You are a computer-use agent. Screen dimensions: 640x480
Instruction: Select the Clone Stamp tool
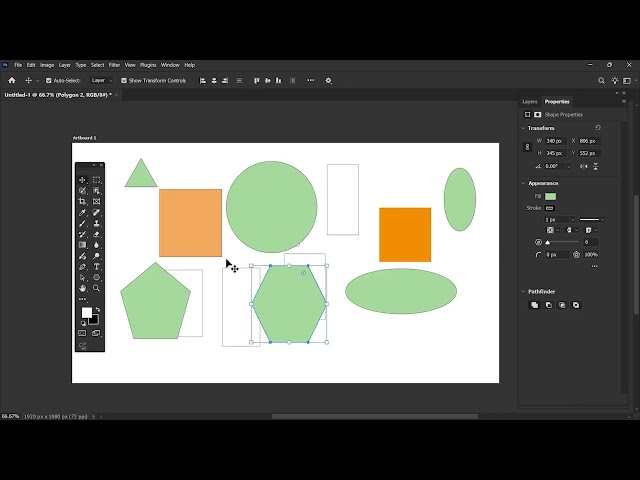pyautogui.click(x=96, y=223)
